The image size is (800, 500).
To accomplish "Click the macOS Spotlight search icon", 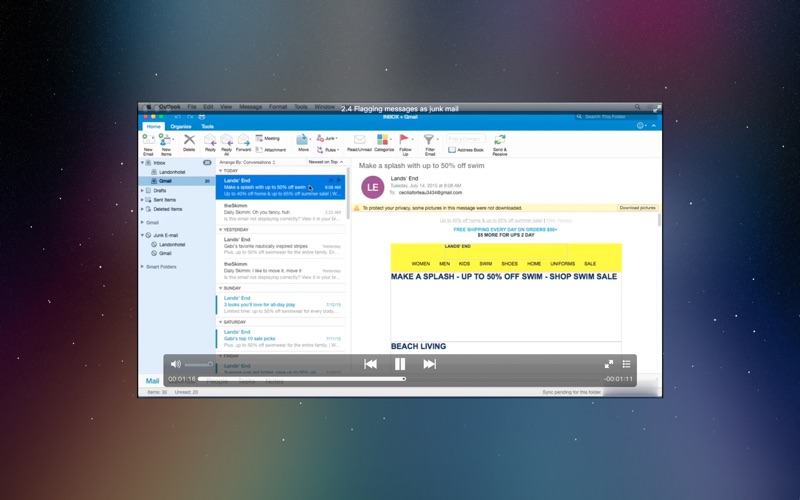I will [x=637, y=107].
